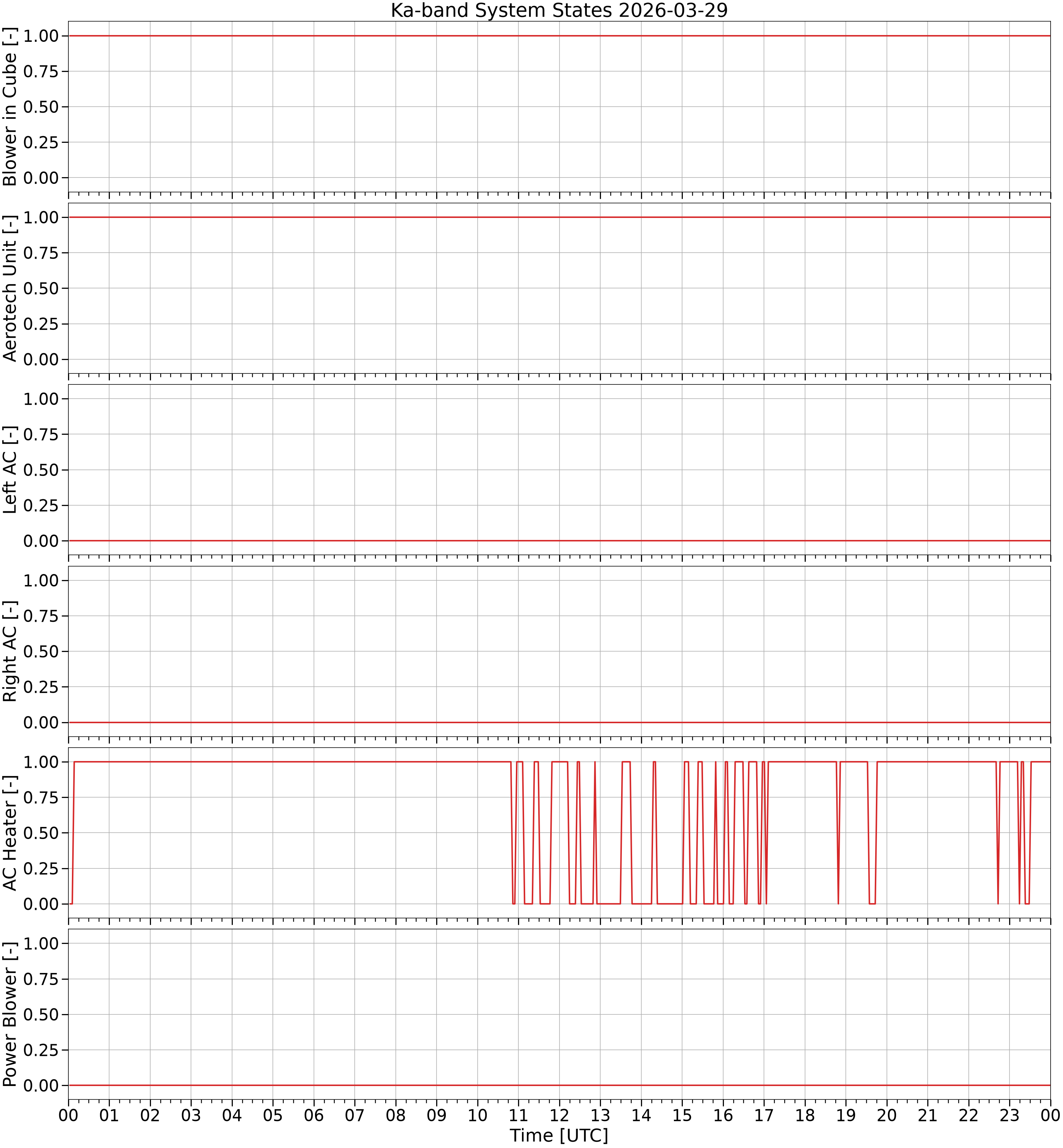Click the 06 hour tick label
1063x1148 pixels.
(314, 1116)
